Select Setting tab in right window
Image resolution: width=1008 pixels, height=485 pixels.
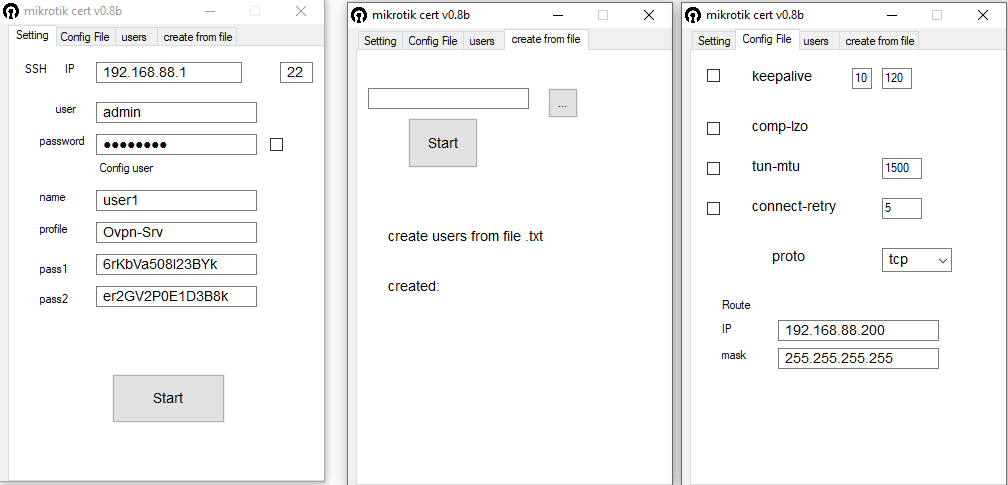click(714, 41)
